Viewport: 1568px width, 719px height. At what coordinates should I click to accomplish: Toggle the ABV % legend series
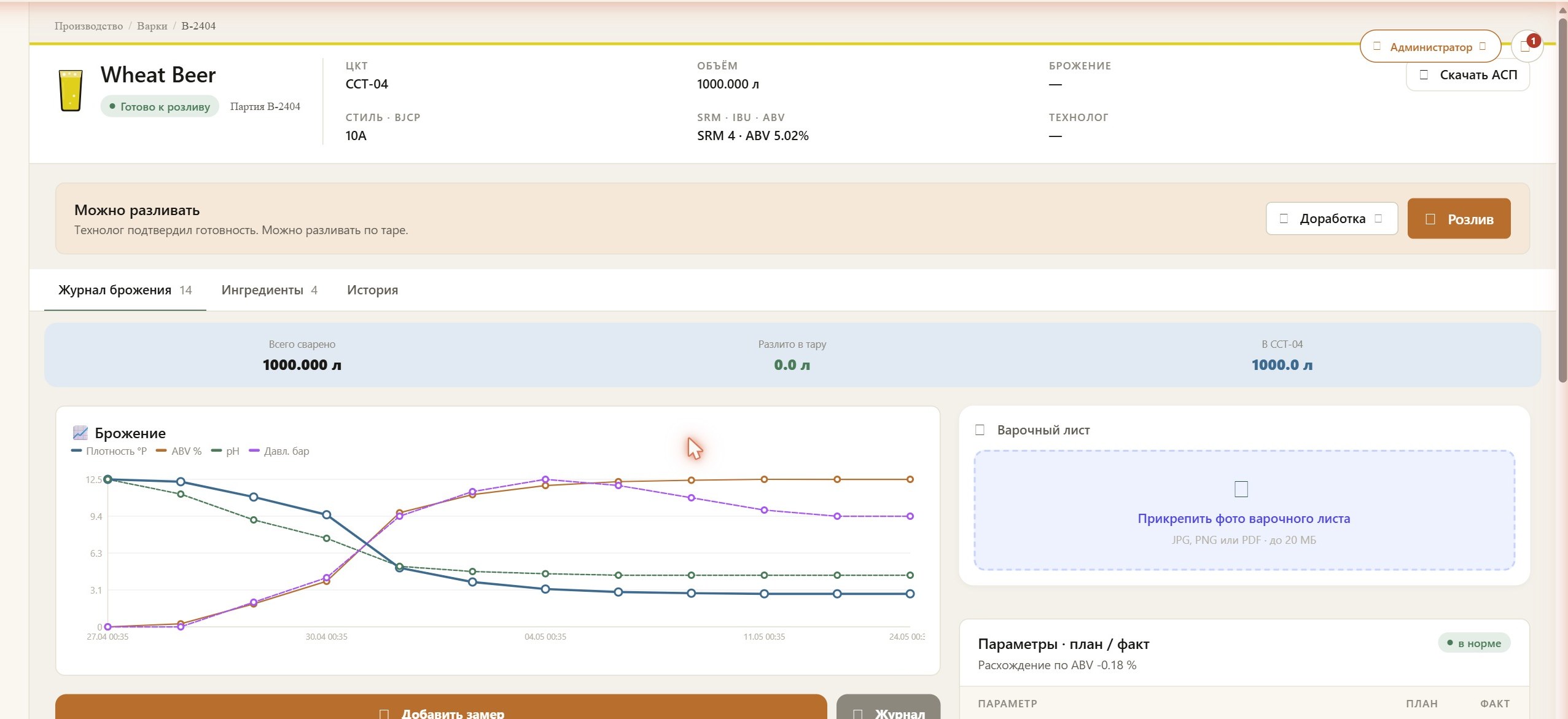coord(179,451)
